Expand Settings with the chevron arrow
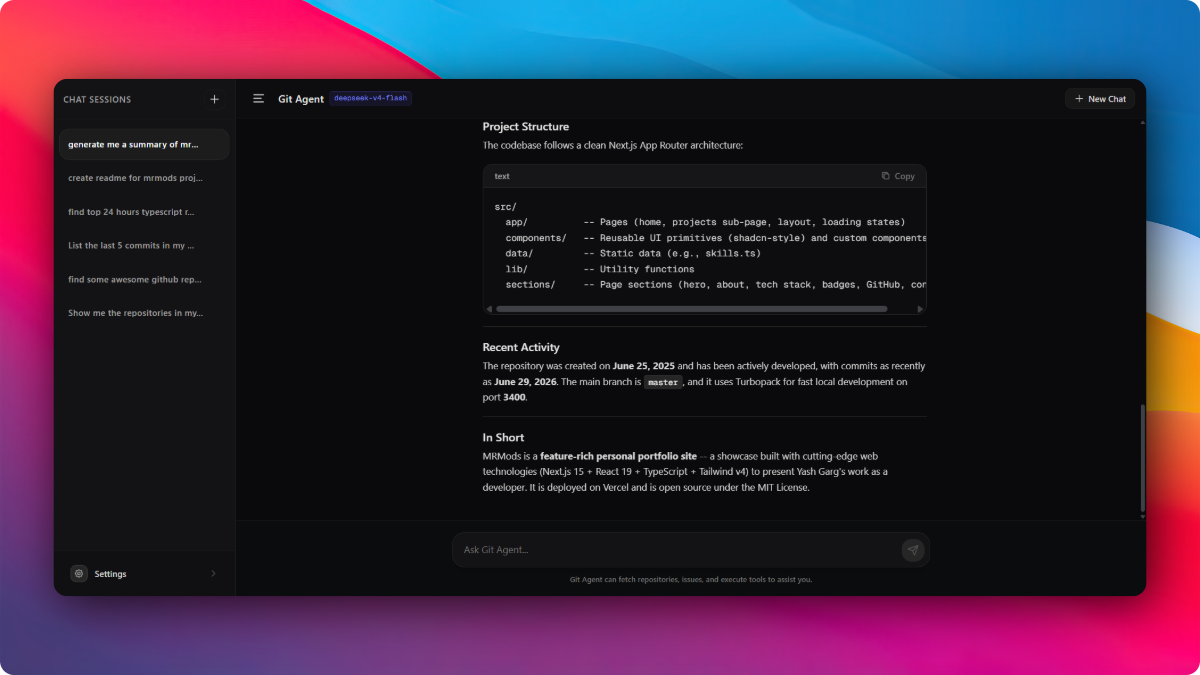The image size is (1200, 675). click(213, 574)
